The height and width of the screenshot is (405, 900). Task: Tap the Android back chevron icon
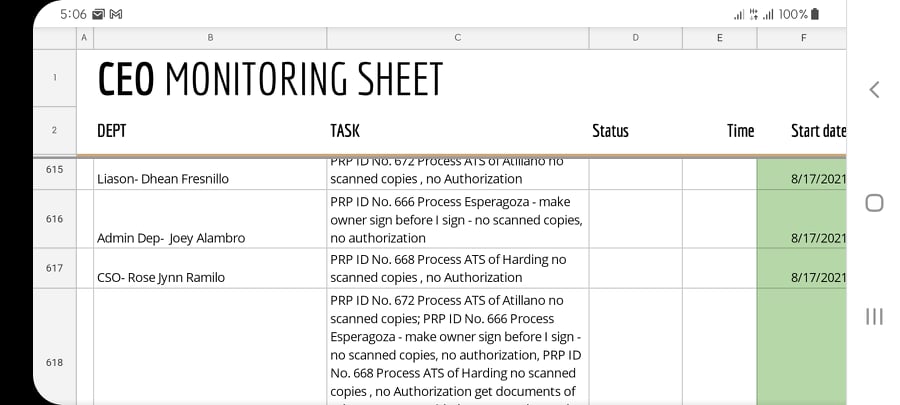coord(874,90)
